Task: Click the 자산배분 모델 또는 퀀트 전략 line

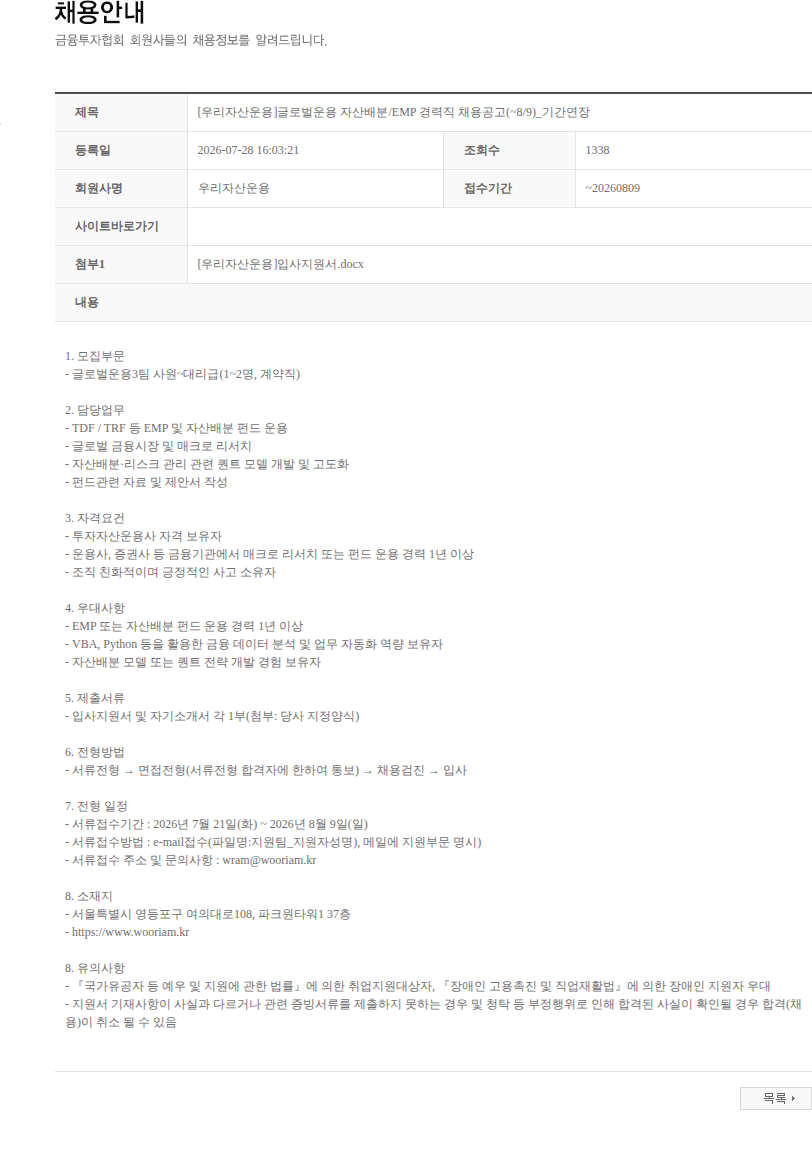Action: [192, 663]
